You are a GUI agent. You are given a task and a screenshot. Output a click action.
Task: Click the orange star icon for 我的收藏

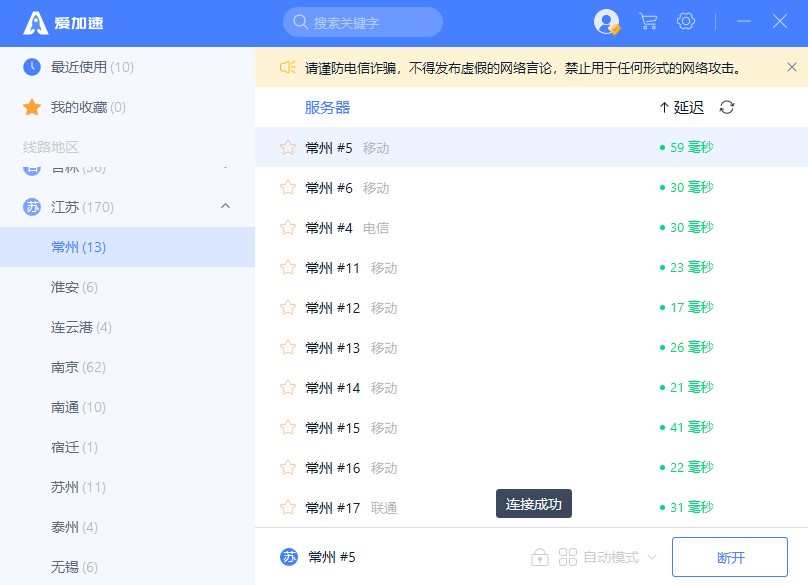coord(32,107)
